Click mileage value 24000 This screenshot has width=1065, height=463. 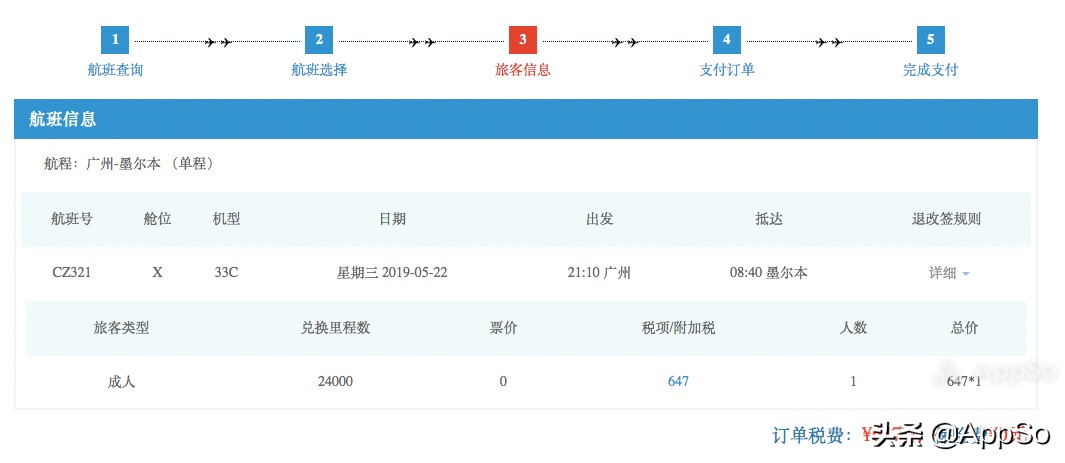click(335, 382)
